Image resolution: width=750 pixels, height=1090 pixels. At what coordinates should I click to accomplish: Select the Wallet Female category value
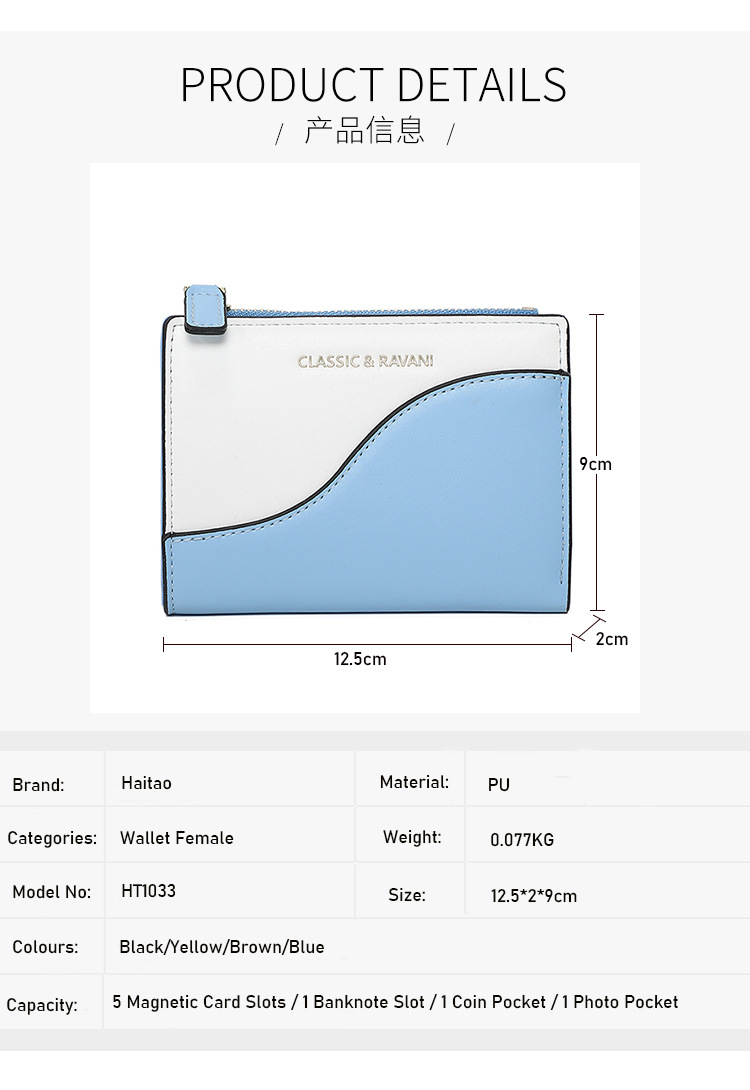pyautogui.click(x=177, y=838)
